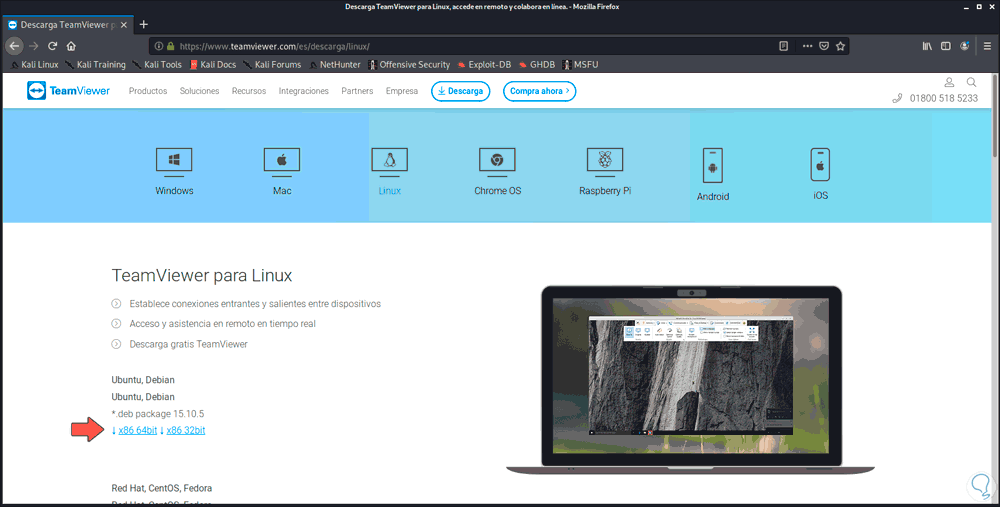Open the GHDB bookmark

point(536,64)
